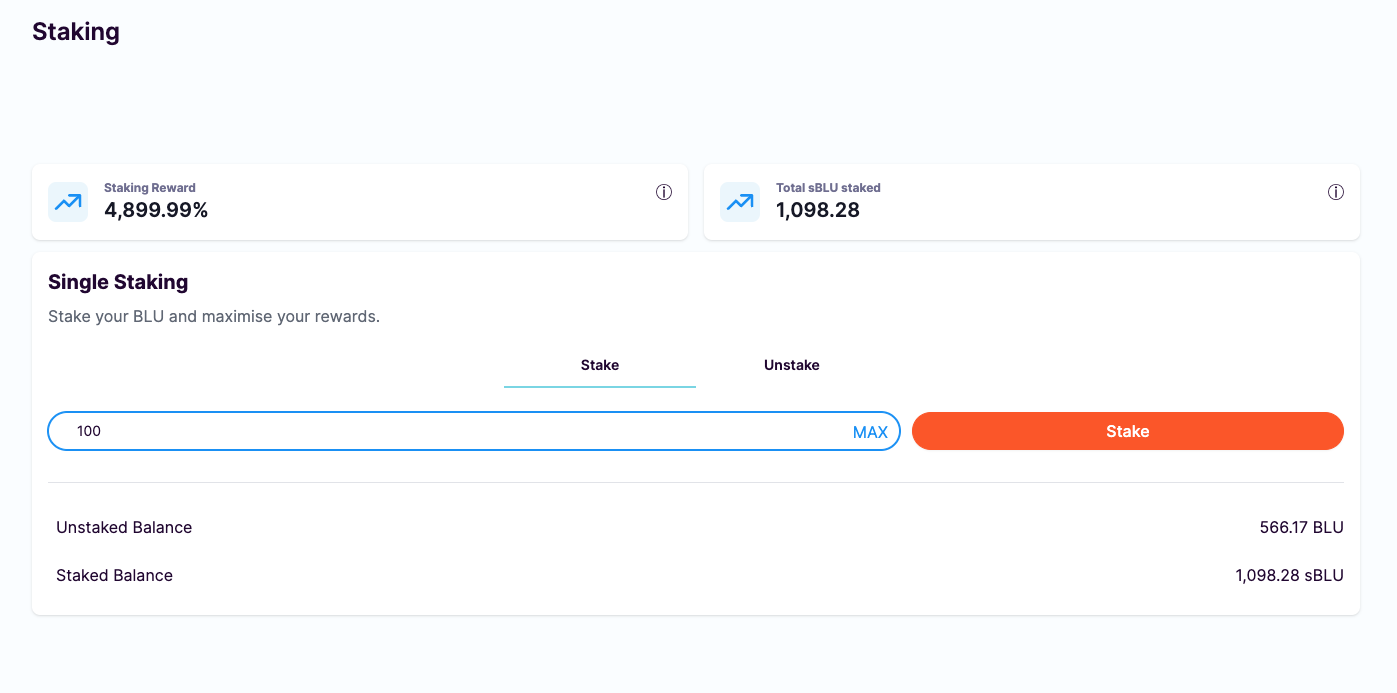Click the Unstaked Balance label
The image size is (1397, 693).
pos(124,528)
